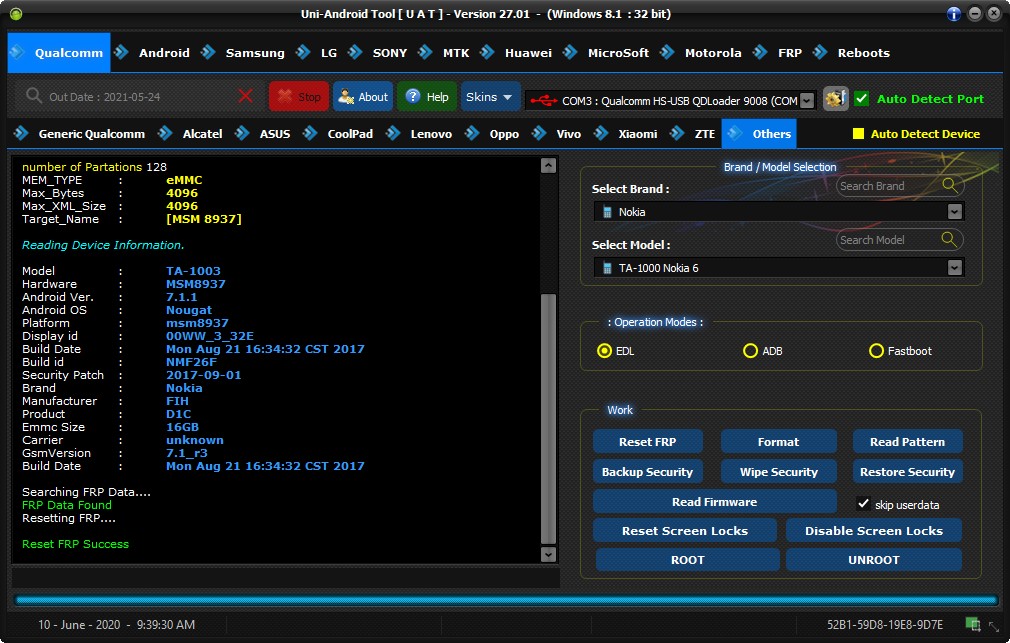Switch to the SONY tab

tap(379, 53)
